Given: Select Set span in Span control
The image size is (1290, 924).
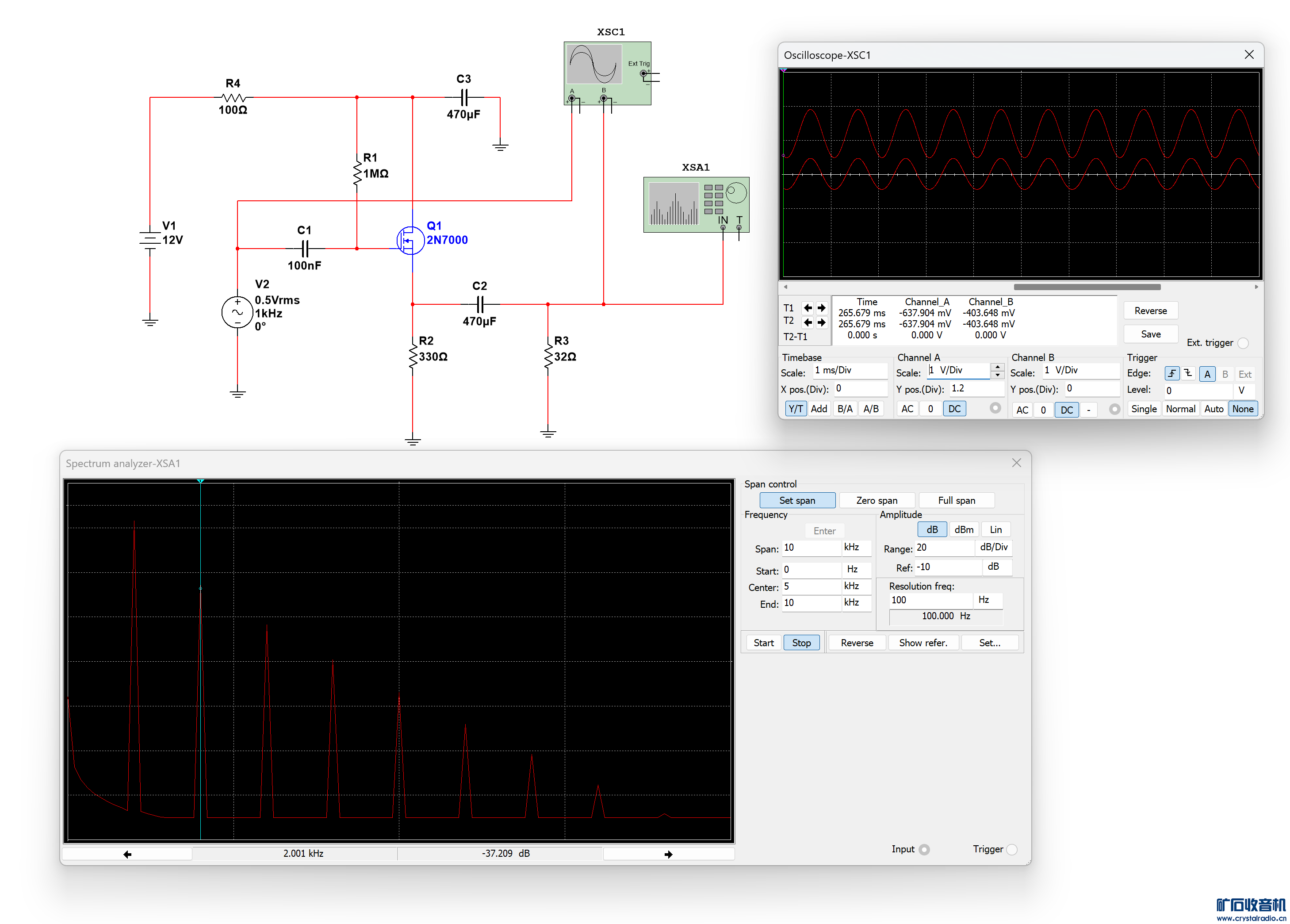Looking at the screenshot, I should click(797, 500).
